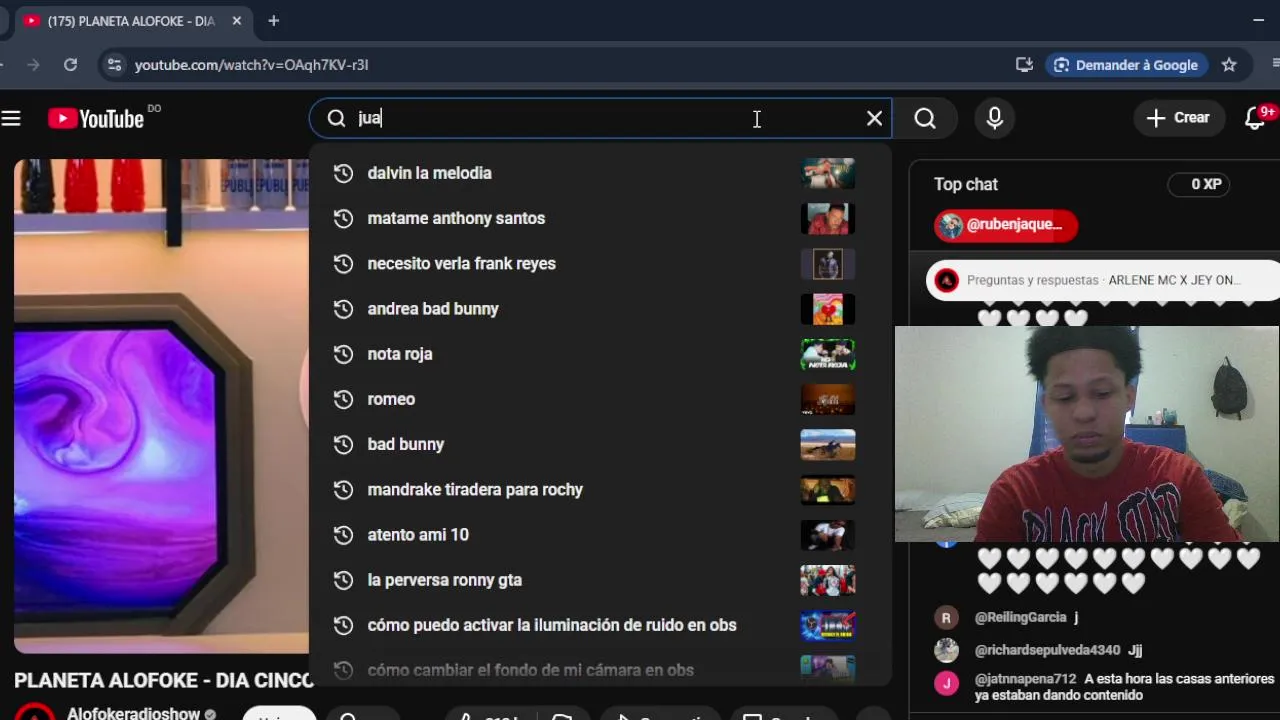Open the YouTube guide hamburger menu

tap(11, 119)
